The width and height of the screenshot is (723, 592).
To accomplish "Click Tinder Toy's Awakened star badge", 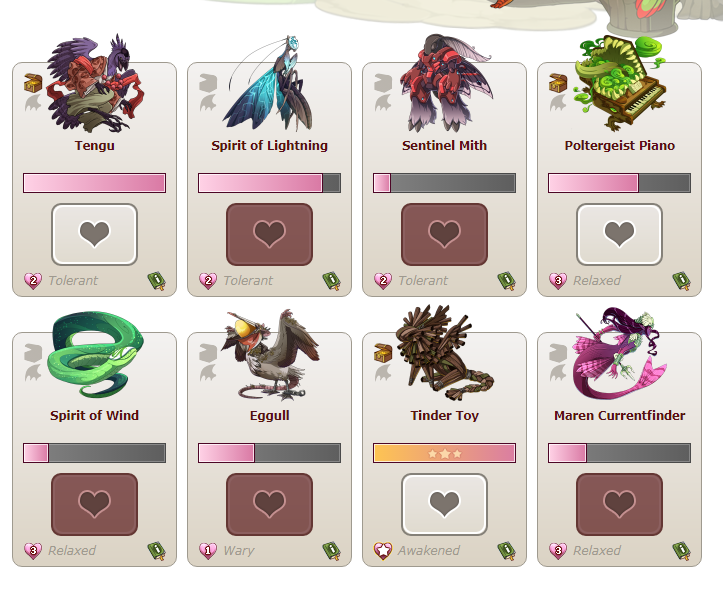I will point(383,551).
